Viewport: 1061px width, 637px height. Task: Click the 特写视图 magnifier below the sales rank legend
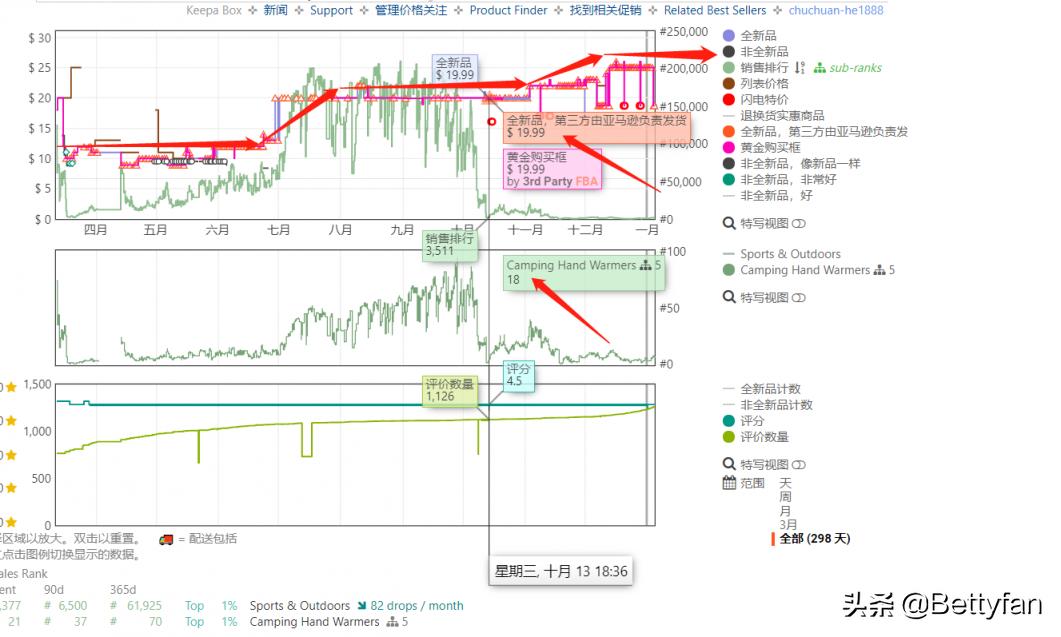730,295
